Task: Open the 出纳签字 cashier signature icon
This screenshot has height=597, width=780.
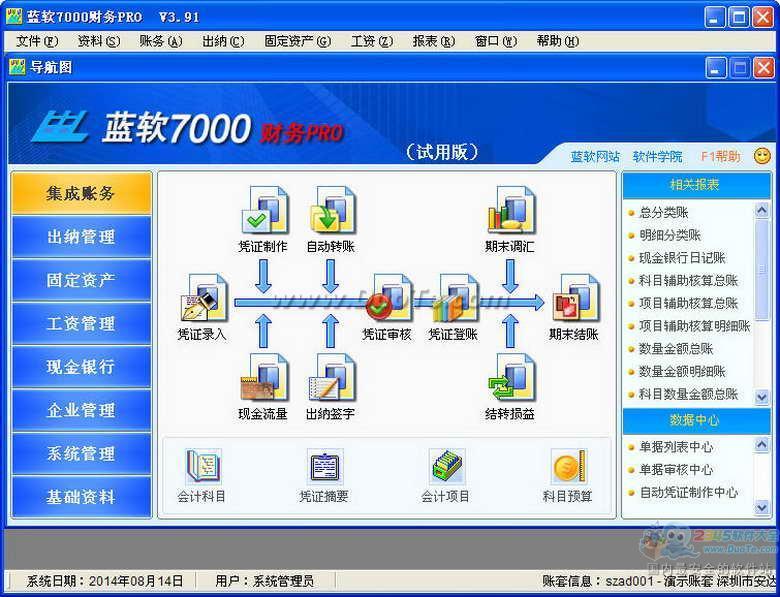Action: [330, 378]
